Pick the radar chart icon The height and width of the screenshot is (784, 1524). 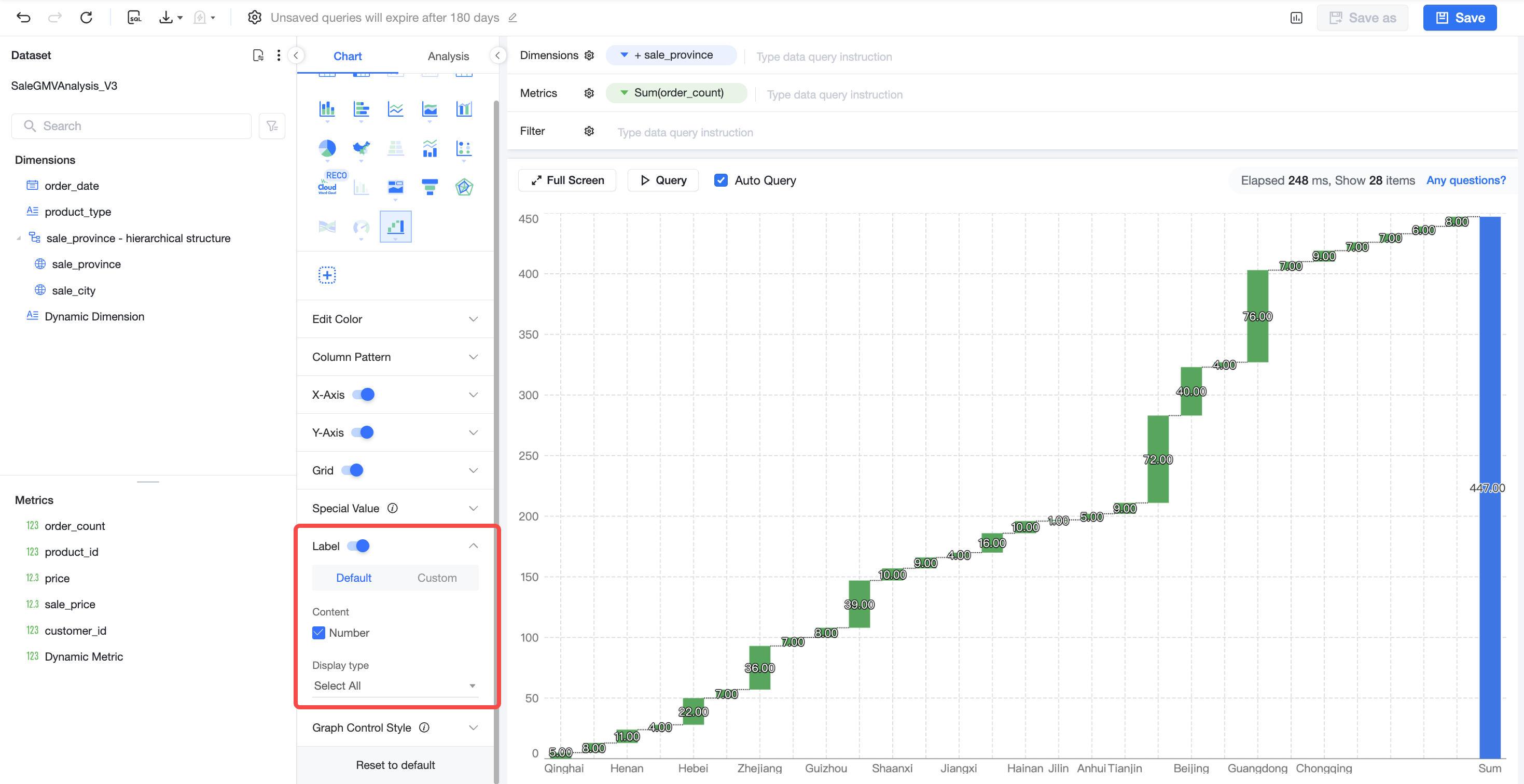click(x=464, y=187)
